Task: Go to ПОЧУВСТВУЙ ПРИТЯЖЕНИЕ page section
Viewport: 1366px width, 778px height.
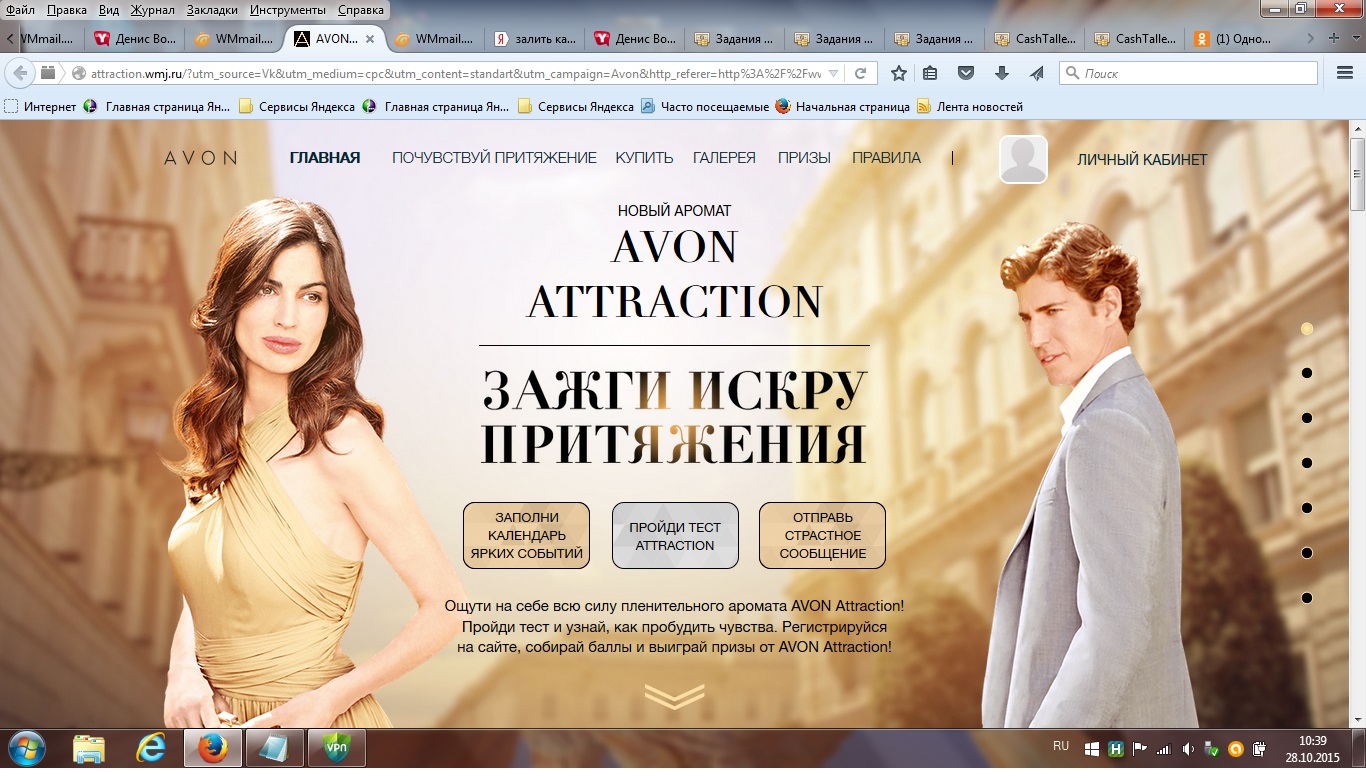Action: coord(494,158)
